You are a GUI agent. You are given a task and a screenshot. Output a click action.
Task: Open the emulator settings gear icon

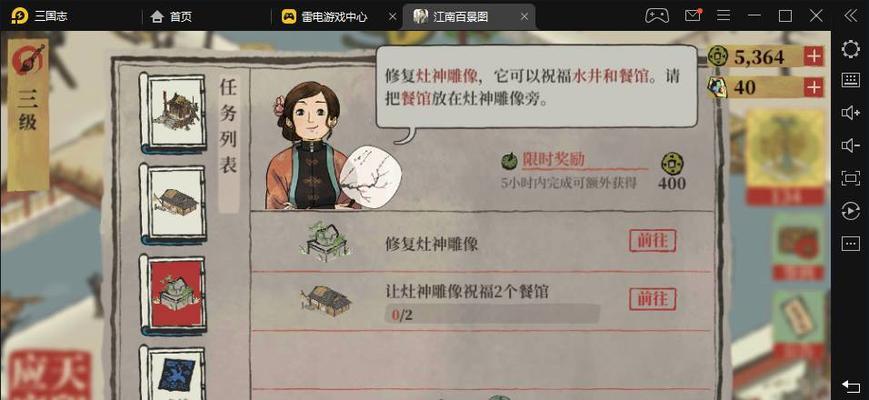pos(850,49)
